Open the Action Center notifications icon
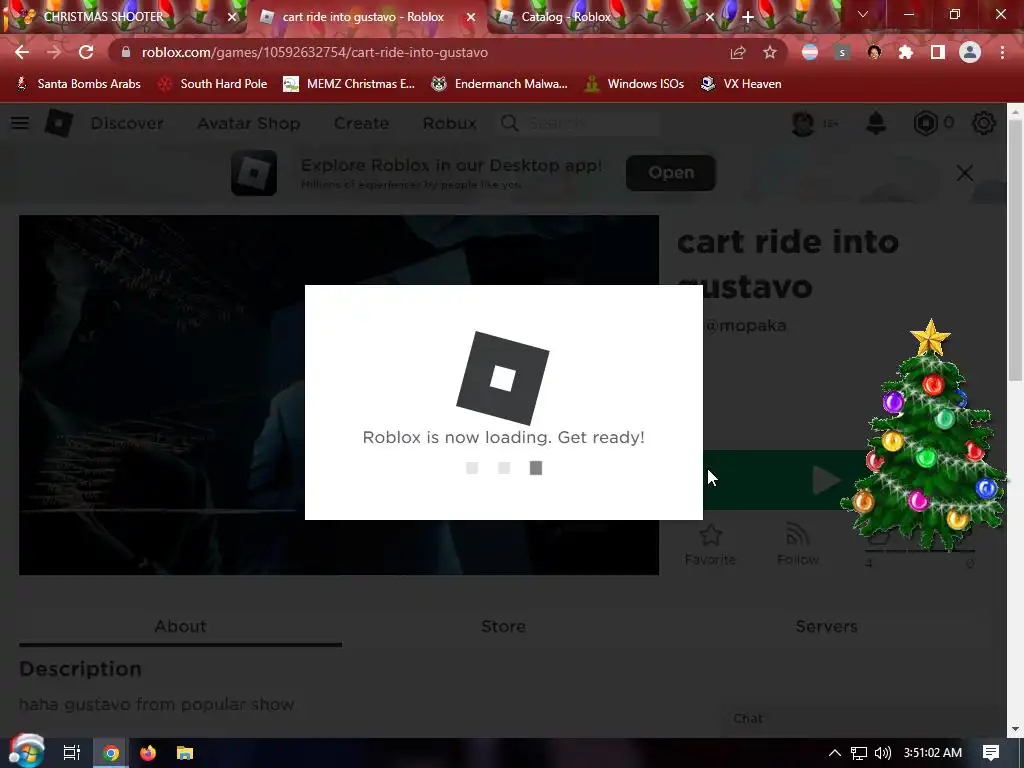The image size is (1024, 768). pos(991,753)
